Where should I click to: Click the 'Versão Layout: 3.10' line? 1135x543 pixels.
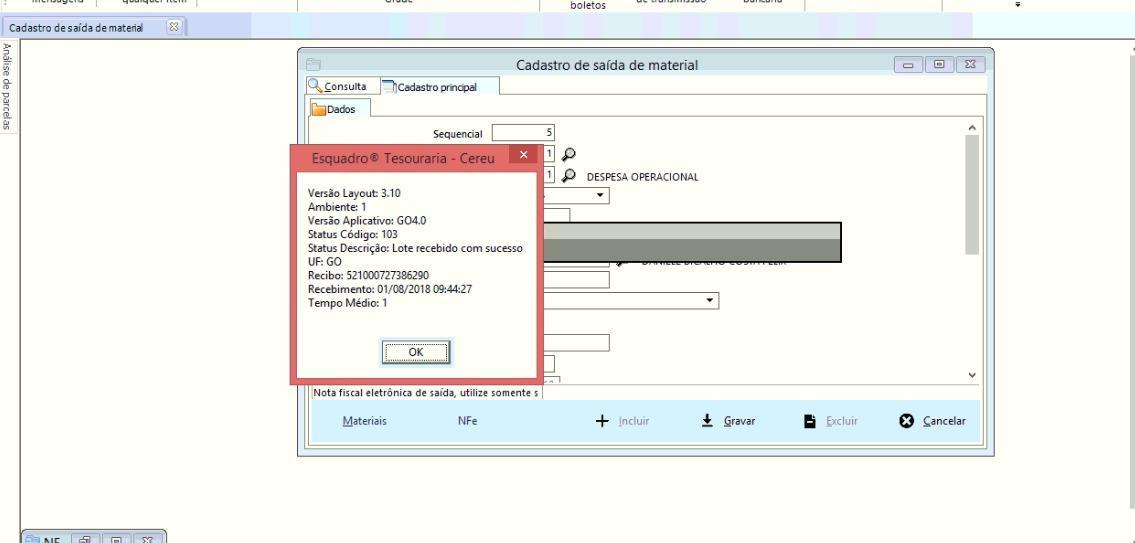[x=354, y=193]
